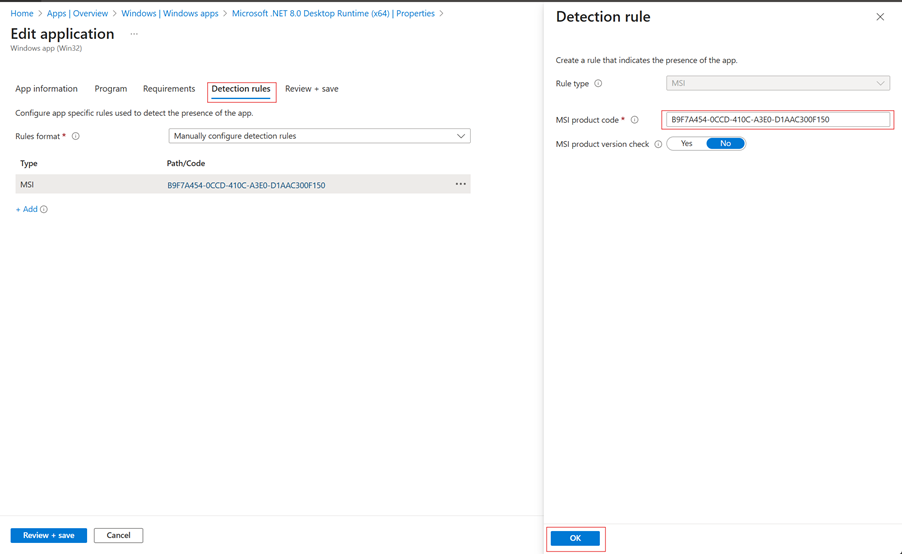
Task: Click the Cancel button
Action: click(119, 536)
